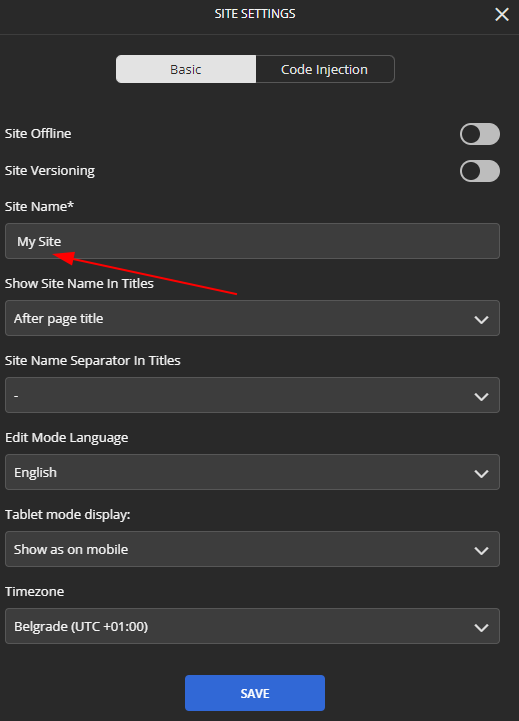Expand the Edit Mode Language dropdown
Viewport: 519px width, 721px height.
click(x=252, y=472)
